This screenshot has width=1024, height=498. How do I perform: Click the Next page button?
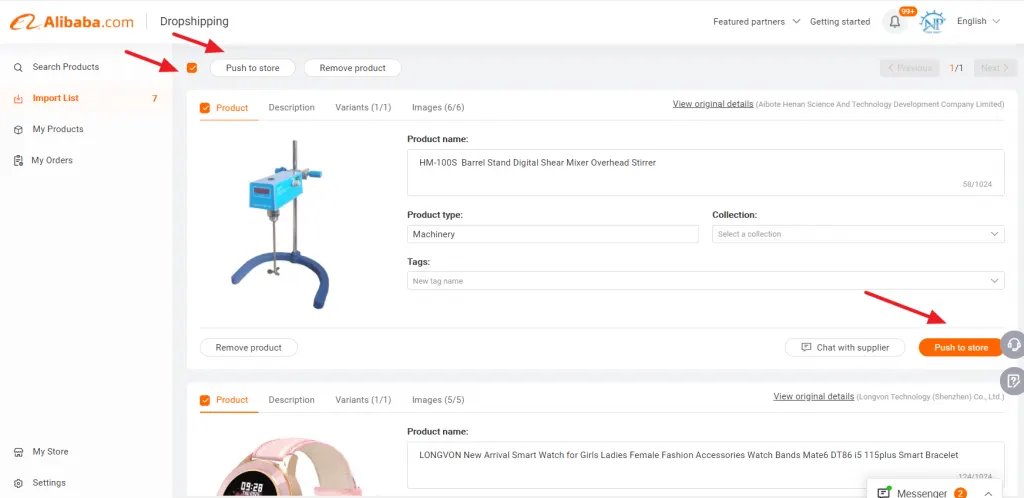click(995, 68)
